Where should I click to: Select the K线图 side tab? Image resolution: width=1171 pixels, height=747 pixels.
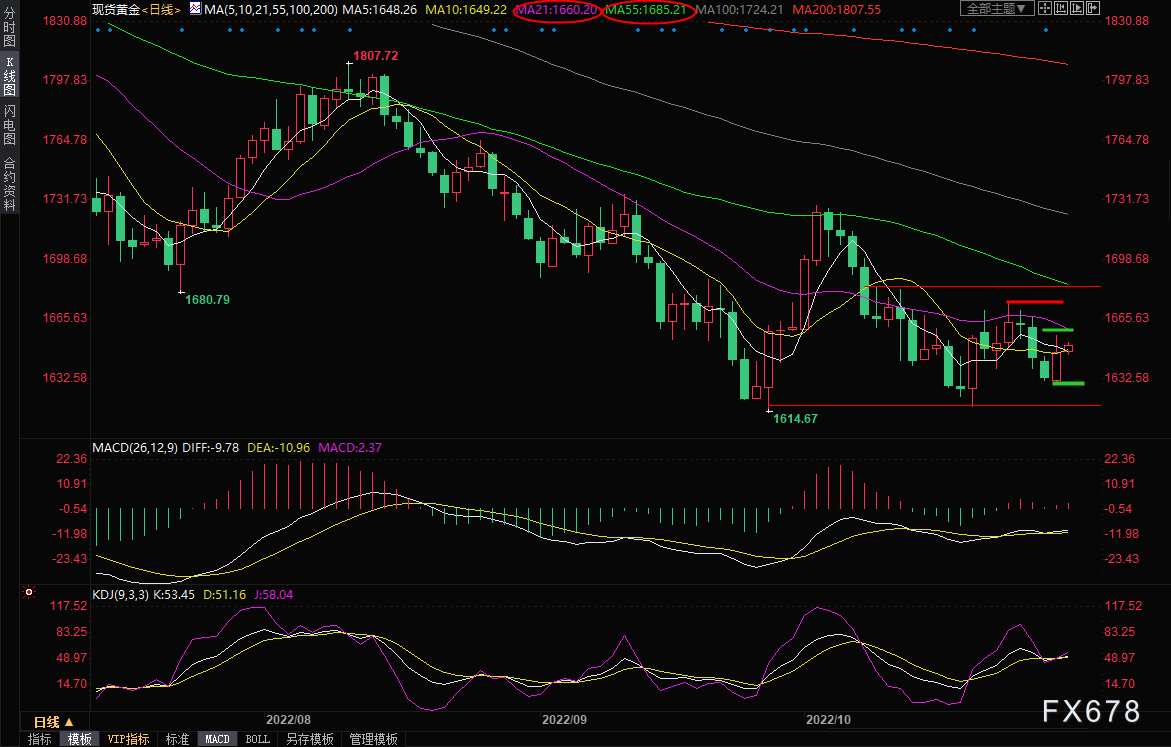coord(9,82)
